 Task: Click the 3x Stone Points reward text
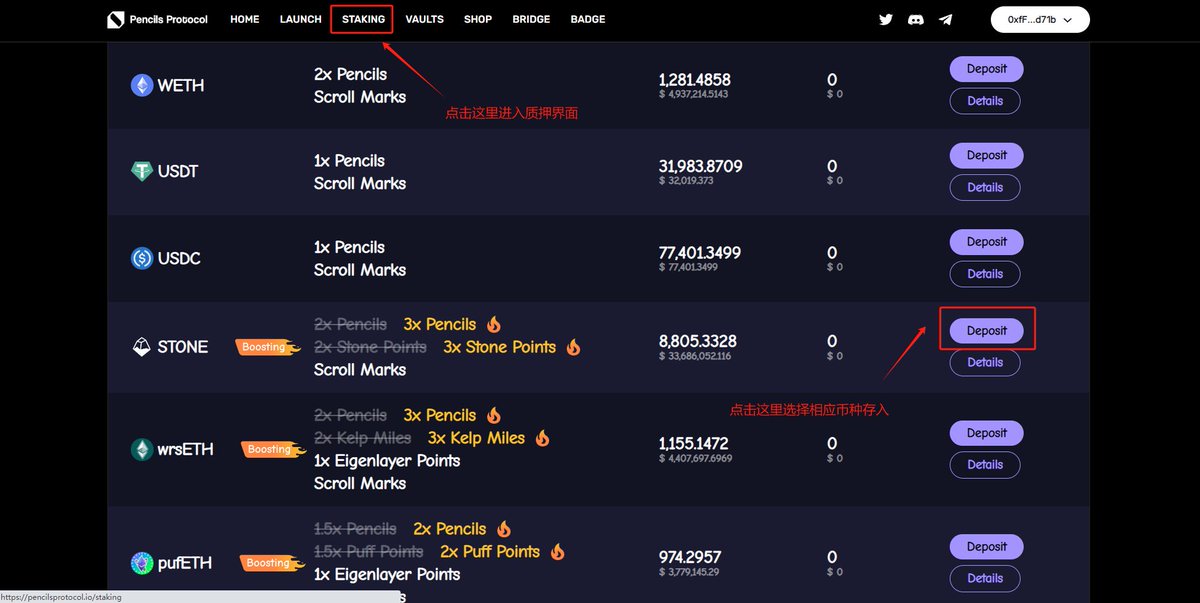tap(499, 347)
